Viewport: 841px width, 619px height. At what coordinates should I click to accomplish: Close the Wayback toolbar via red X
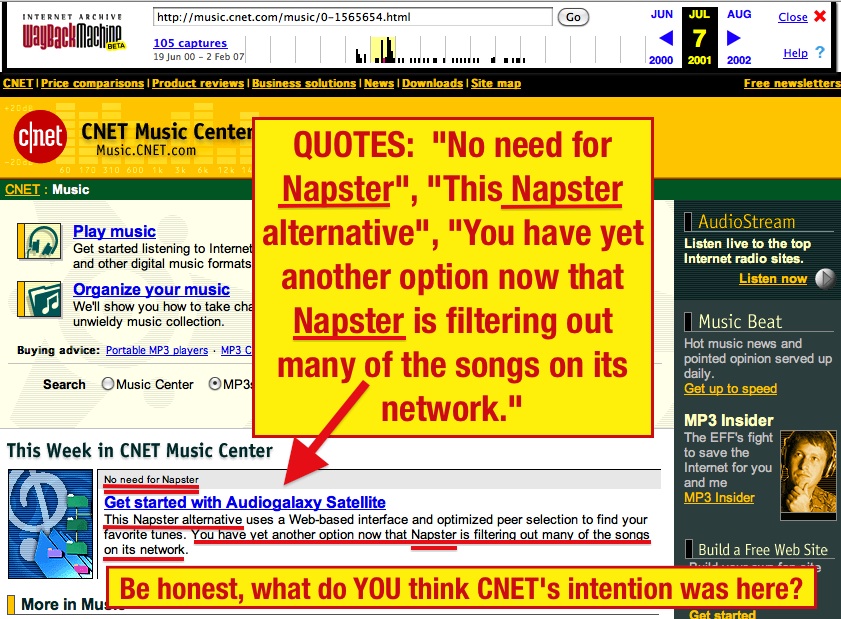(x=820, y=16)
